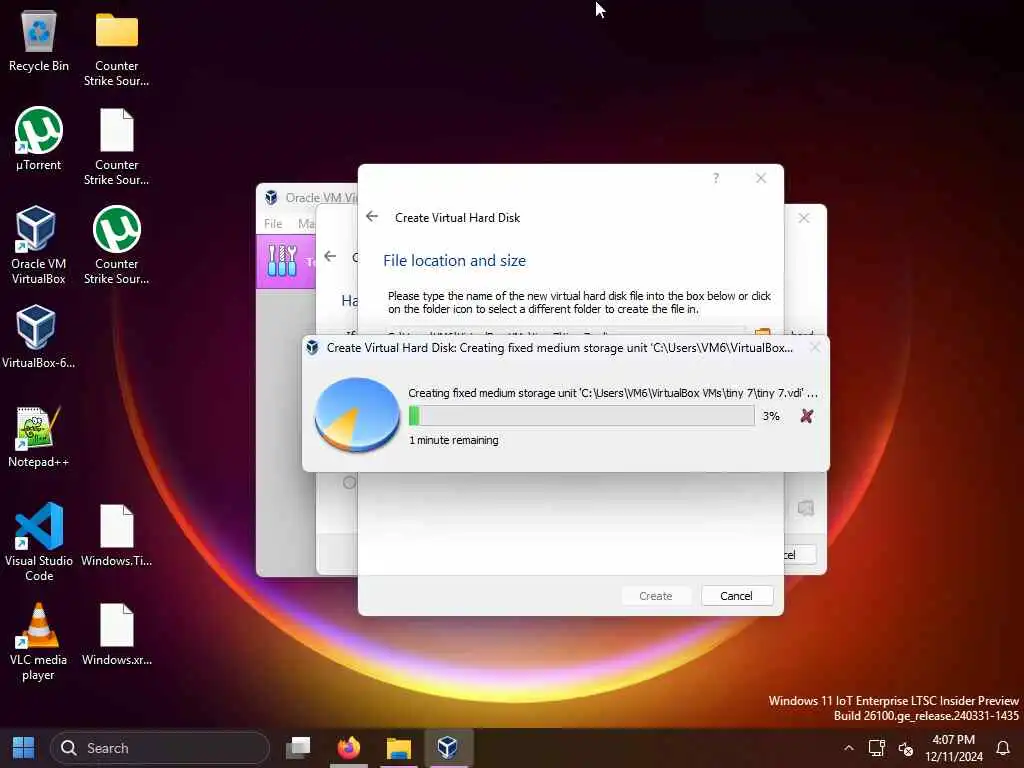
Task: Select the Counter Strike Source blank file icon
Action: pyautogui.click(x=116, y=147)
